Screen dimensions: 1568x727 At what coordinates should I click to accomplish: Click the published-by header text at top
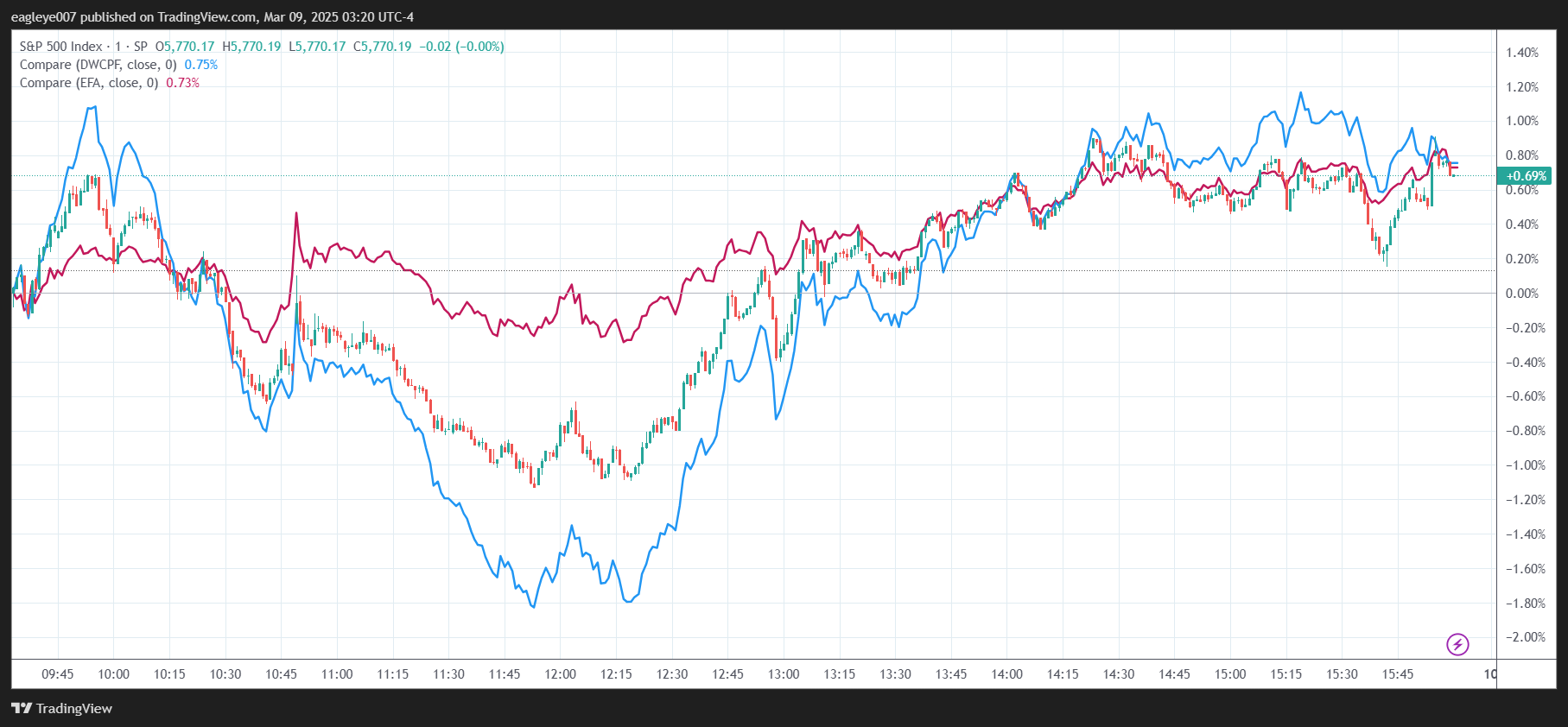click(213, 17)
